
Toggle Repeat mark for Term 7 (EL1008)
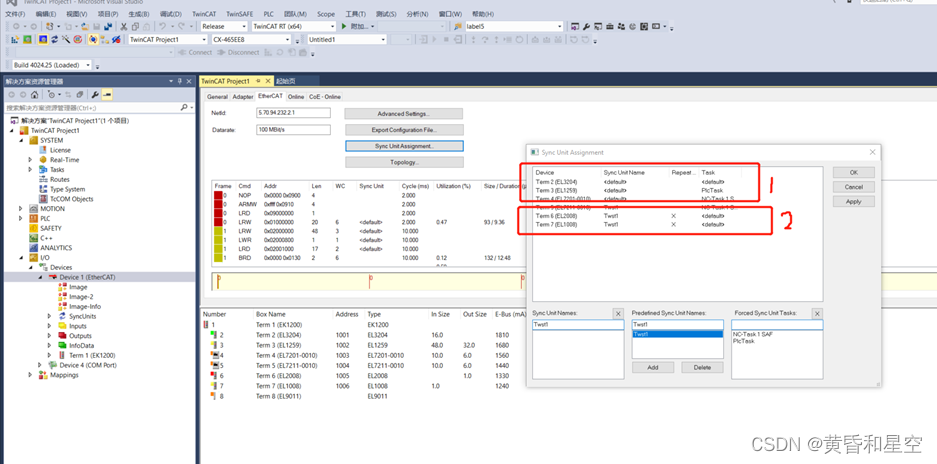pyautogui.click(x=674, y=225)
